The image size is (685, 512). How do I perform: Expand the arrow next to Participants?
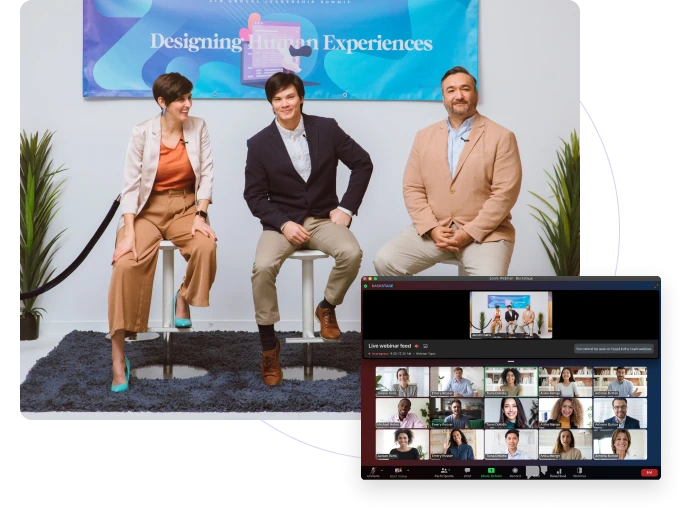453,469
